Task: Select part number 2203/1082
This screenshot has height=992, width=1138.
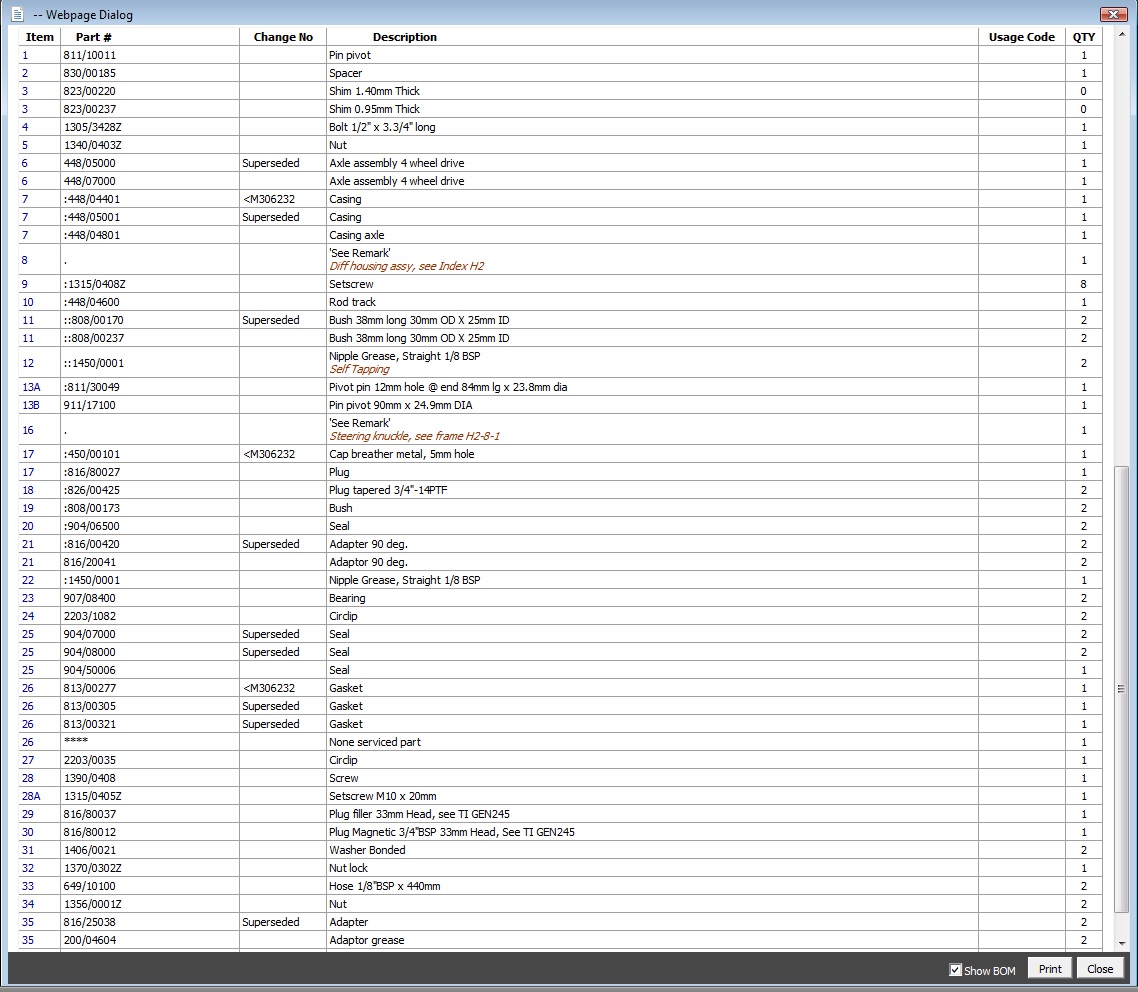Action: pyautogui.click(x=89, y=616)
